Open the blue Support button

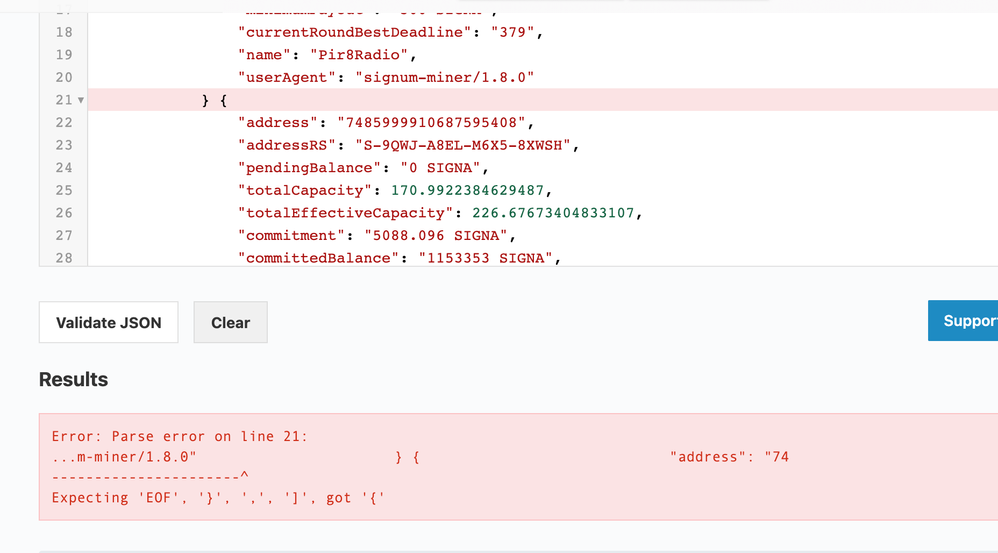[966, 321]
